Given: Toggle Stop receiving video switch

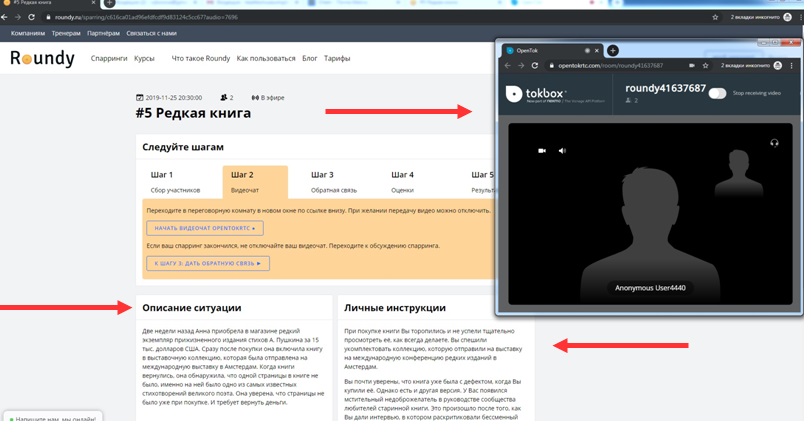Looking at the screenshot, I should [717, 93].
